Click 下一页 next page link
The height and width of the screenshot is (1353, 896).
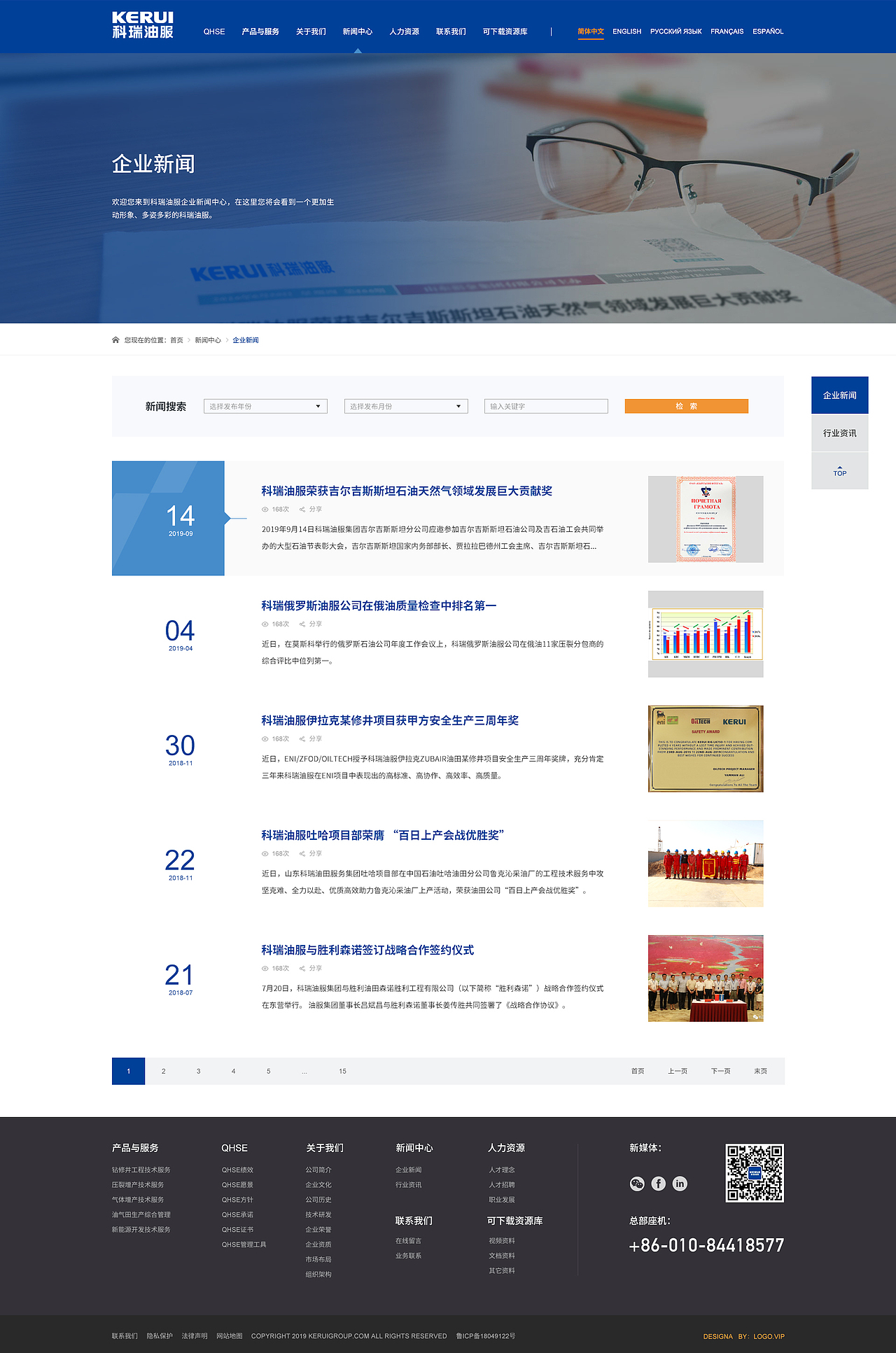[x=721, y=1072]
